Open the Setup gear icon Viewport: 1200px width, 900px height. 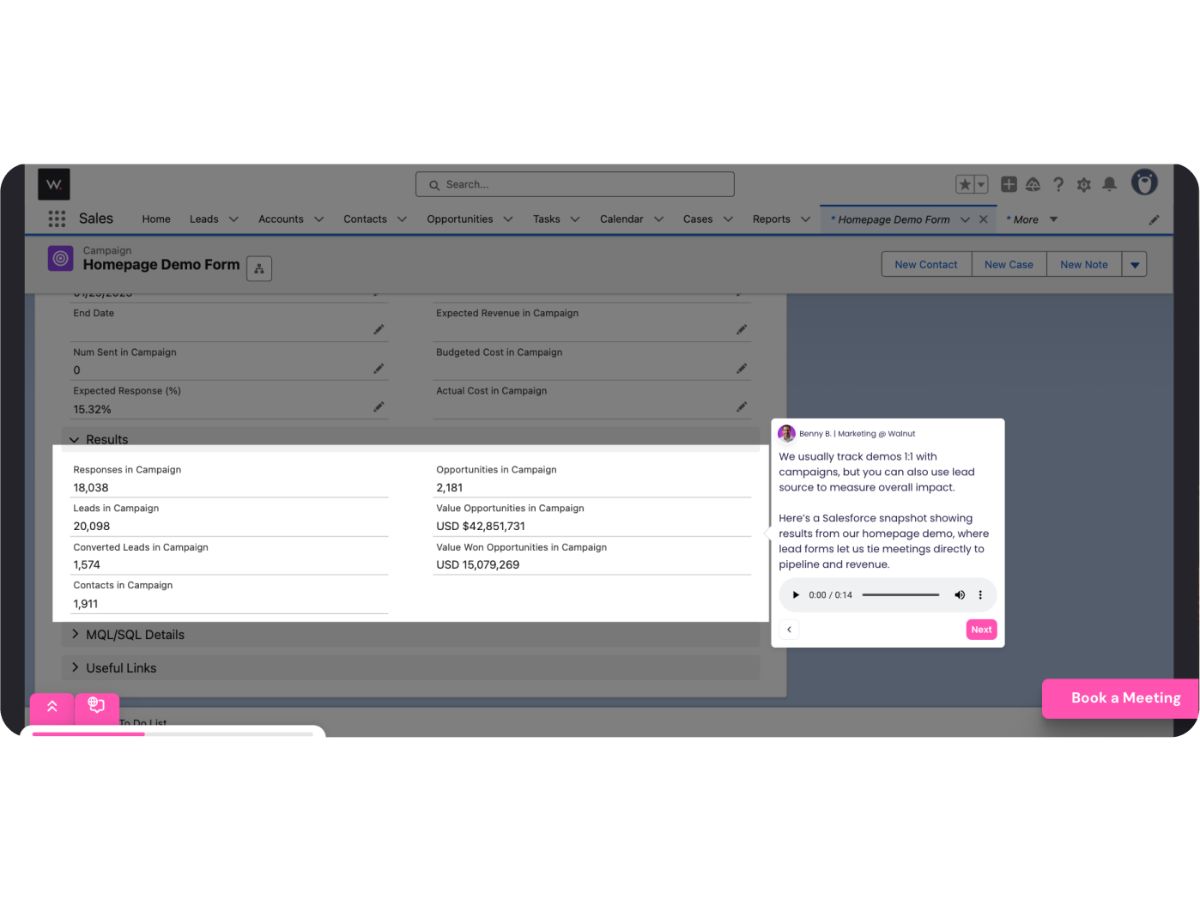click(x=1084, y=184)
